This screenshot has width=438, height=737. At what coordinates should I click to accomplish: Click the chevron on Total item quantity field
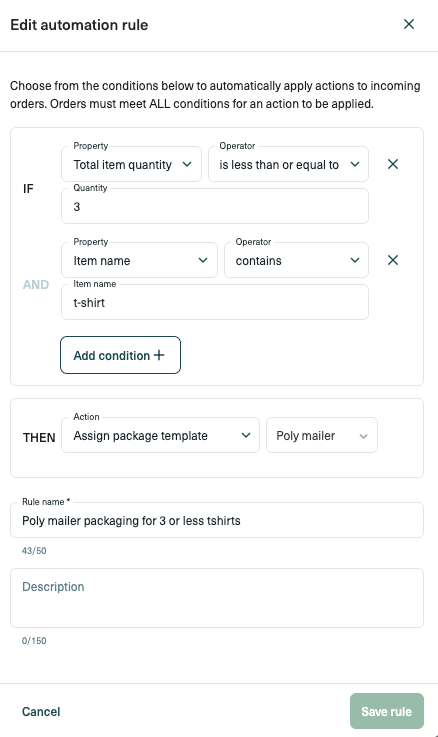pyautogui.click(x=187, y=165)
